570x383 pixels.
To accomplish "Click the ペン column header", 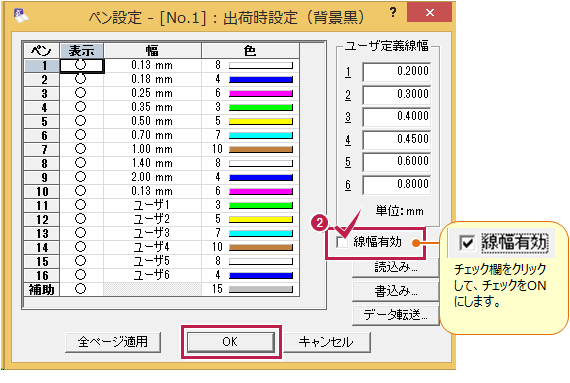I will pyautogui.click(x=41, y=51).
